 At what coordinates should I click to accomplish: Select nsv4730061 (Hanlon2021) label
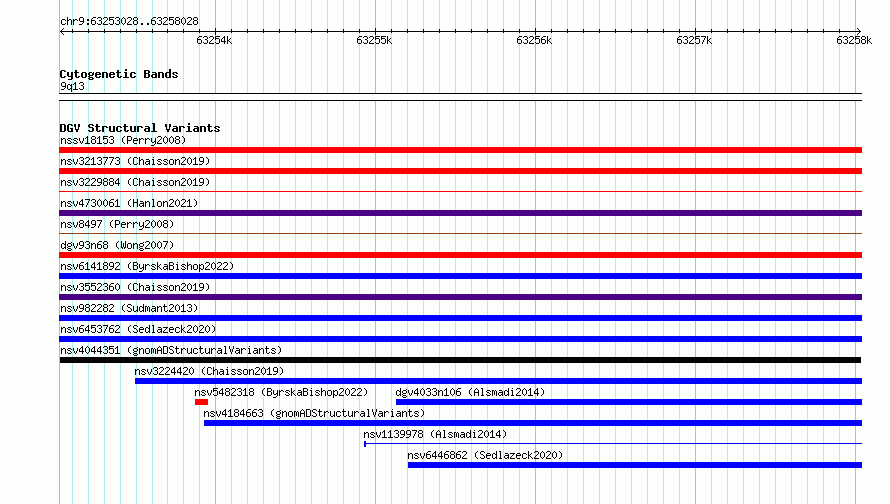129,203
